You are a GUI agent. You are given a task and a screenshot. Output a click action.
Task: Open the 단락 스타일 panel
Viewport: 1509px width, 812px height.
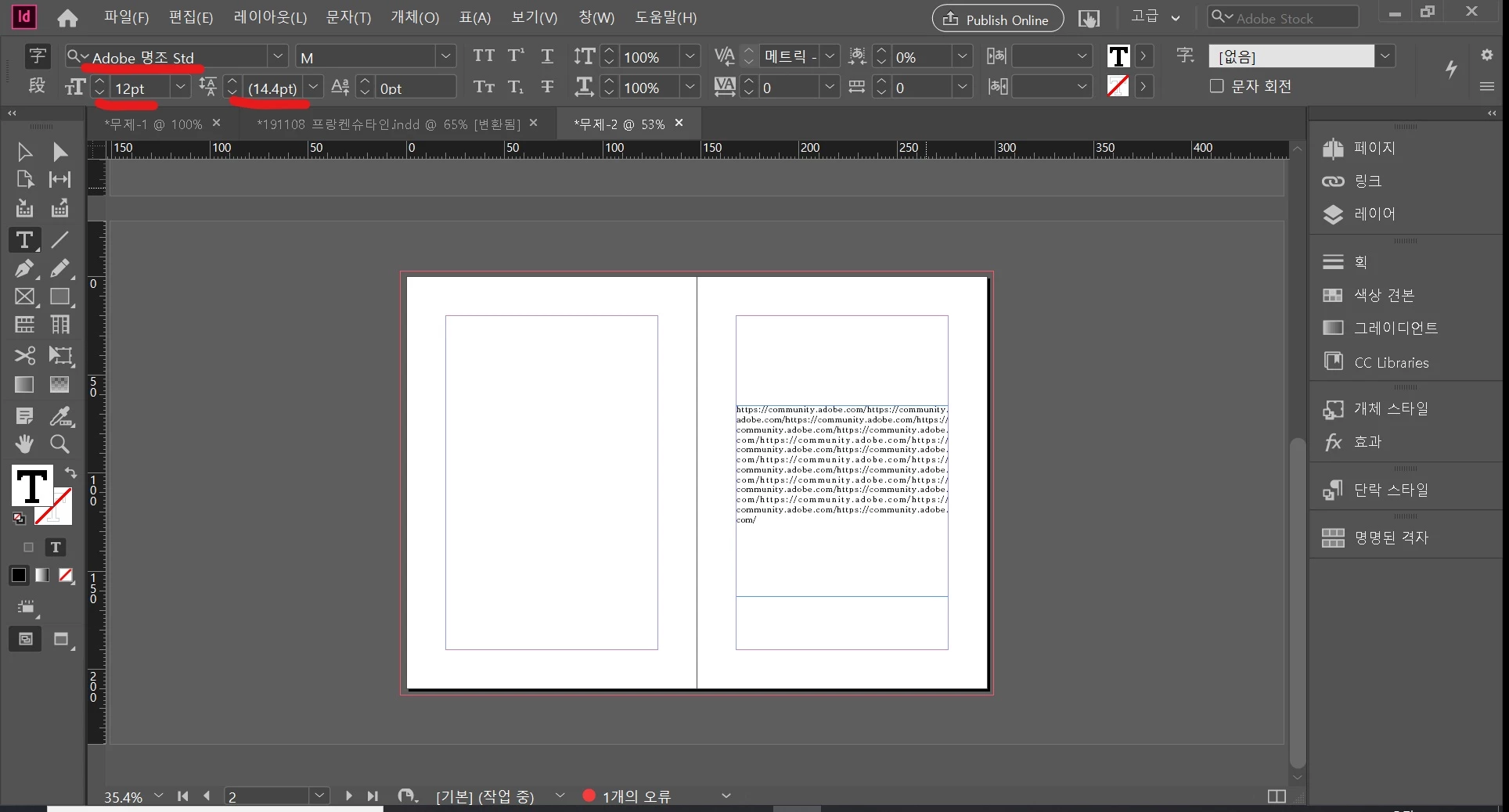tap(1375, 490)
